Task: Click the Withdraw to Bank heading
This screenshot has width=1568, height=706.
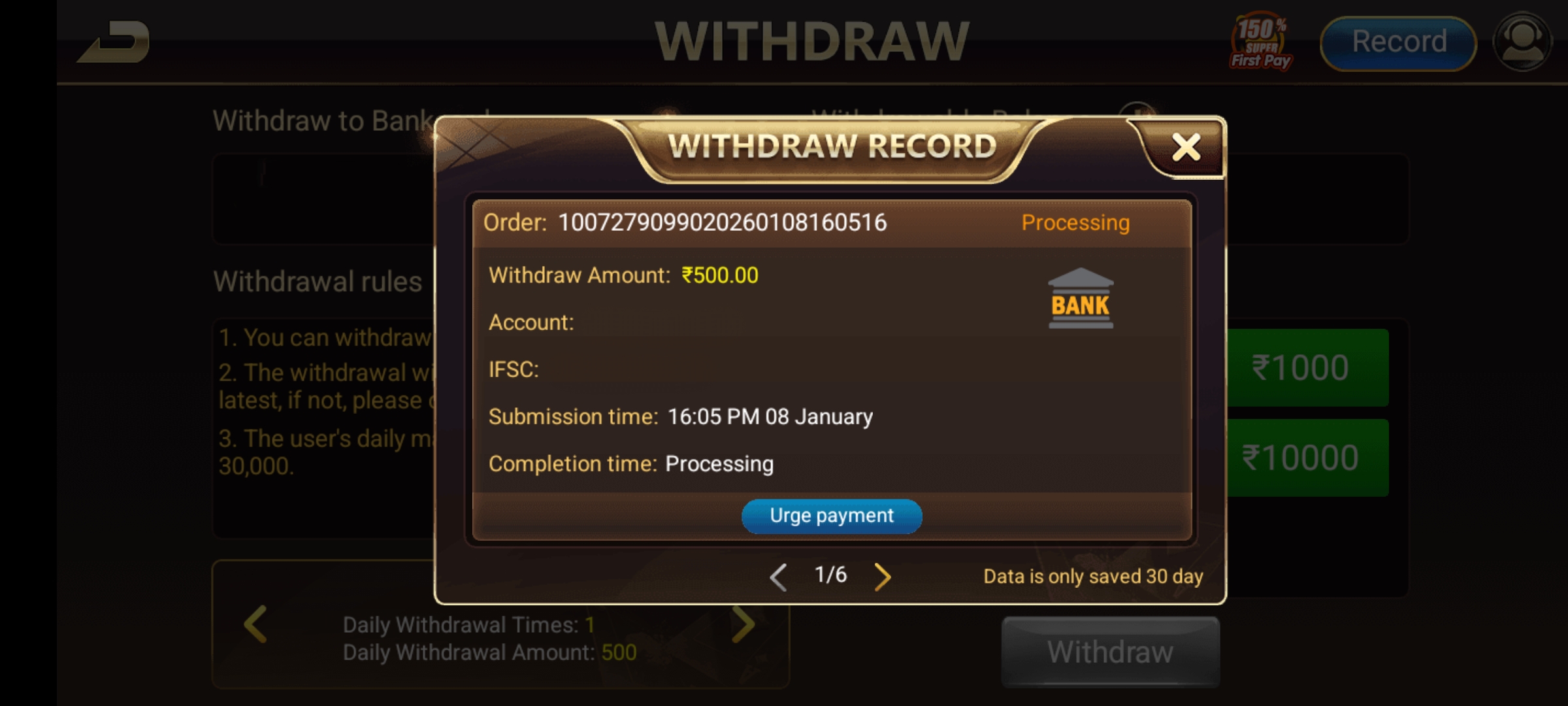Action: pos(323,121)
